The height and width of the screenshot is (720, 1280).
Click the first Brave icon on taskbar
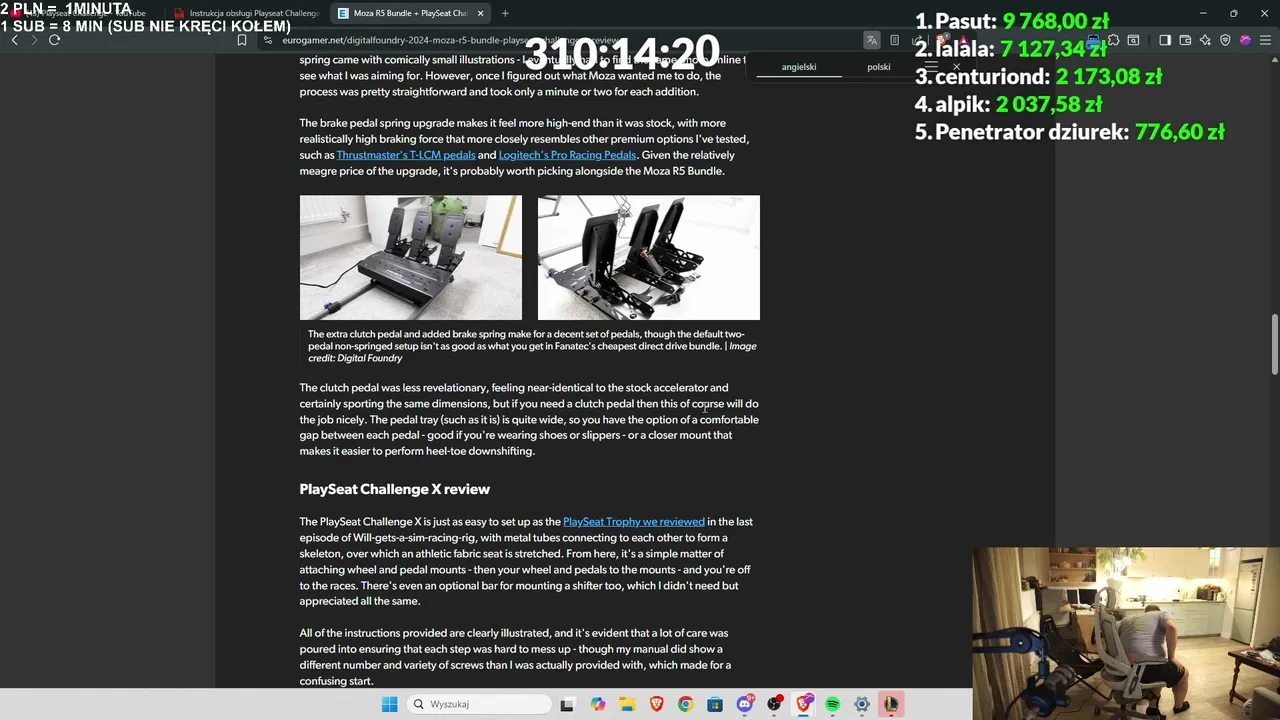tap(656, 704)
